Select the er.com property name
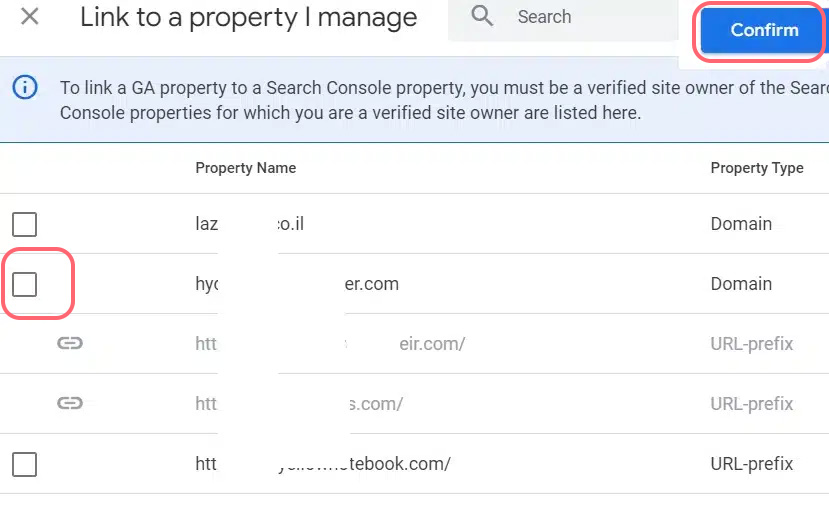 [x=297, y=284]
